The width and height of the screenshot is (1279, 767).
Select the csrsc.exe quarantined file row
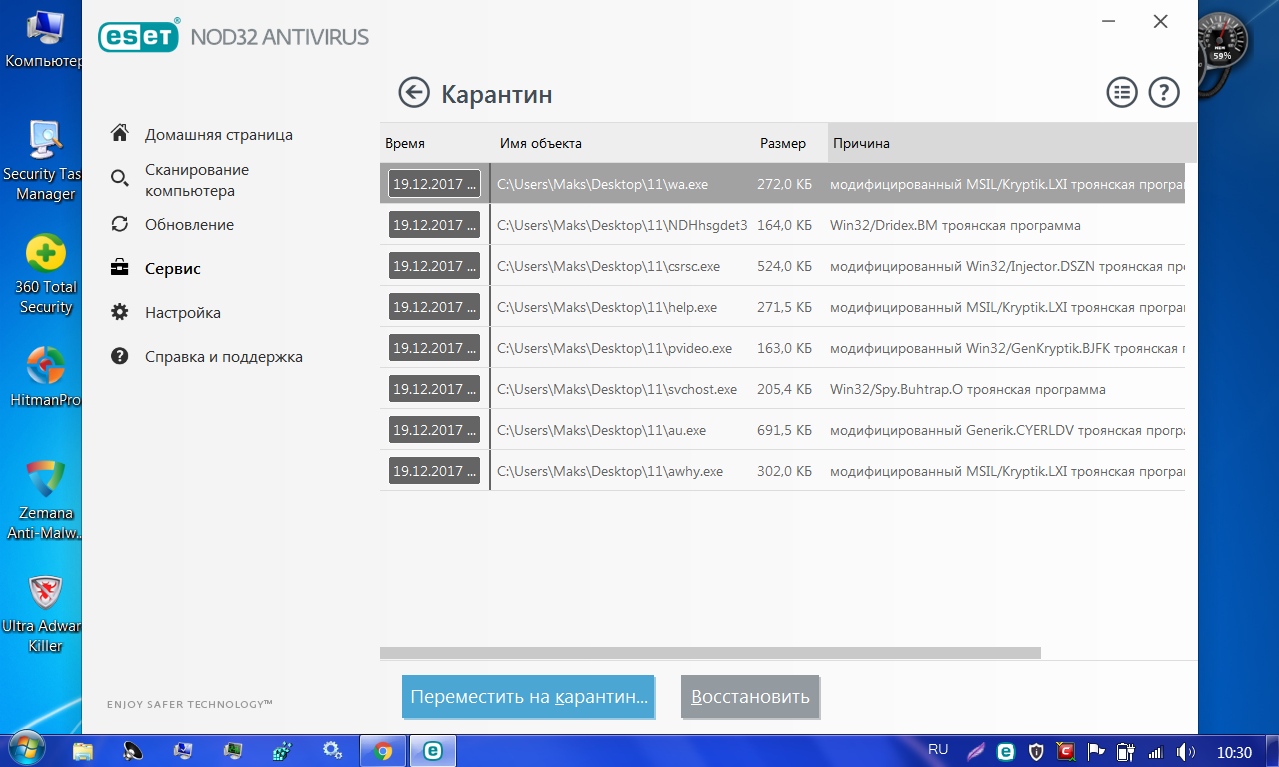782,266
